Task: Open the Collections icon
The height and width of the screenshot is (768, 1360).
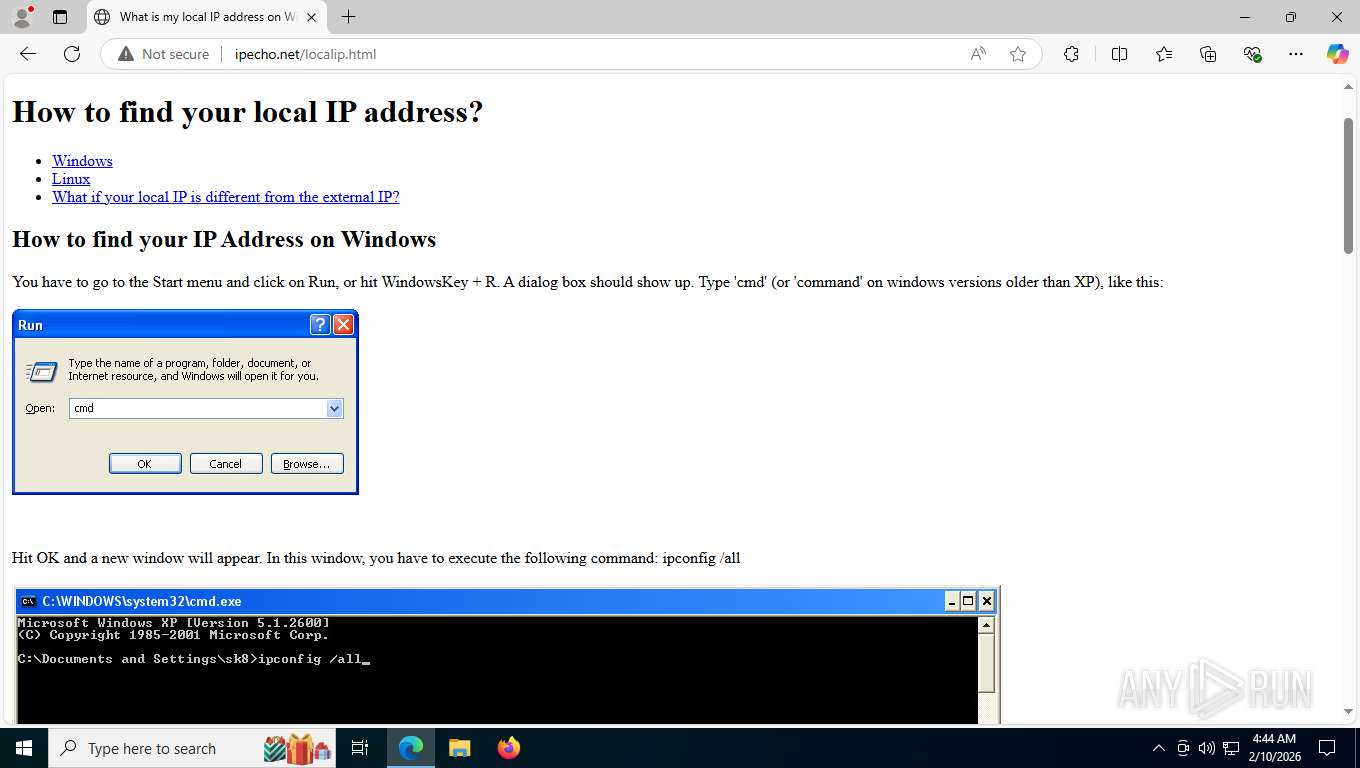Action: pos(1208,54)
